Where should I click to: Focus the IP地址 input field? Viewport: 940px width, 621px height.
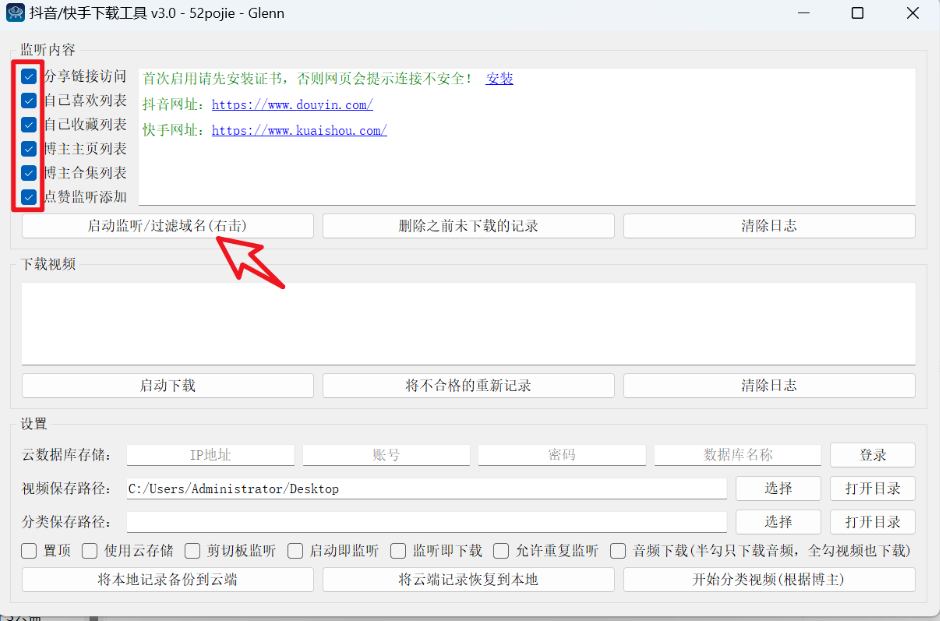[210, 455]
